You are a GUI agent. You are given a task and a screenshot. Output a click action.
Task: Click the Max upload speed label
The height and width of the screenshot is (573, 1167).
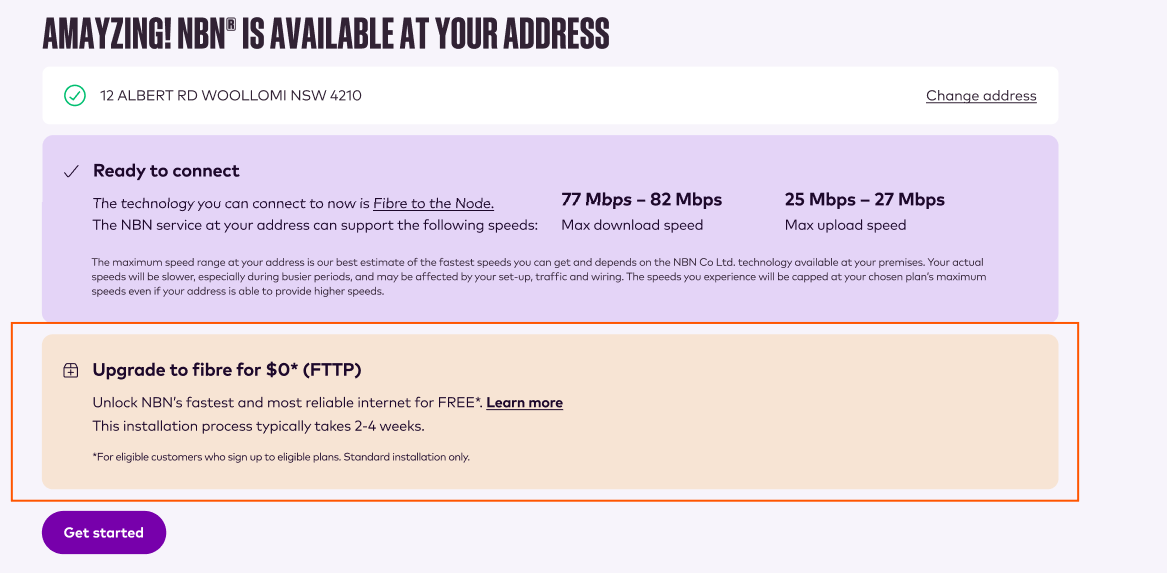(x=845, y=225)
